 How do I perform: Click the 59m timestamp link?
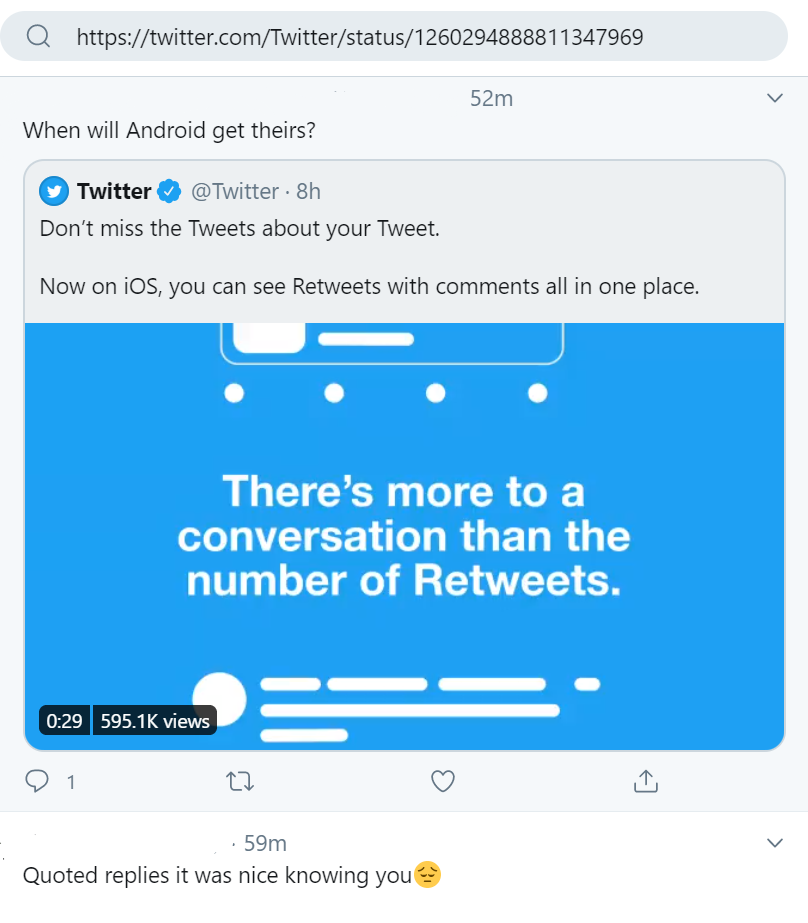point(265,843)
